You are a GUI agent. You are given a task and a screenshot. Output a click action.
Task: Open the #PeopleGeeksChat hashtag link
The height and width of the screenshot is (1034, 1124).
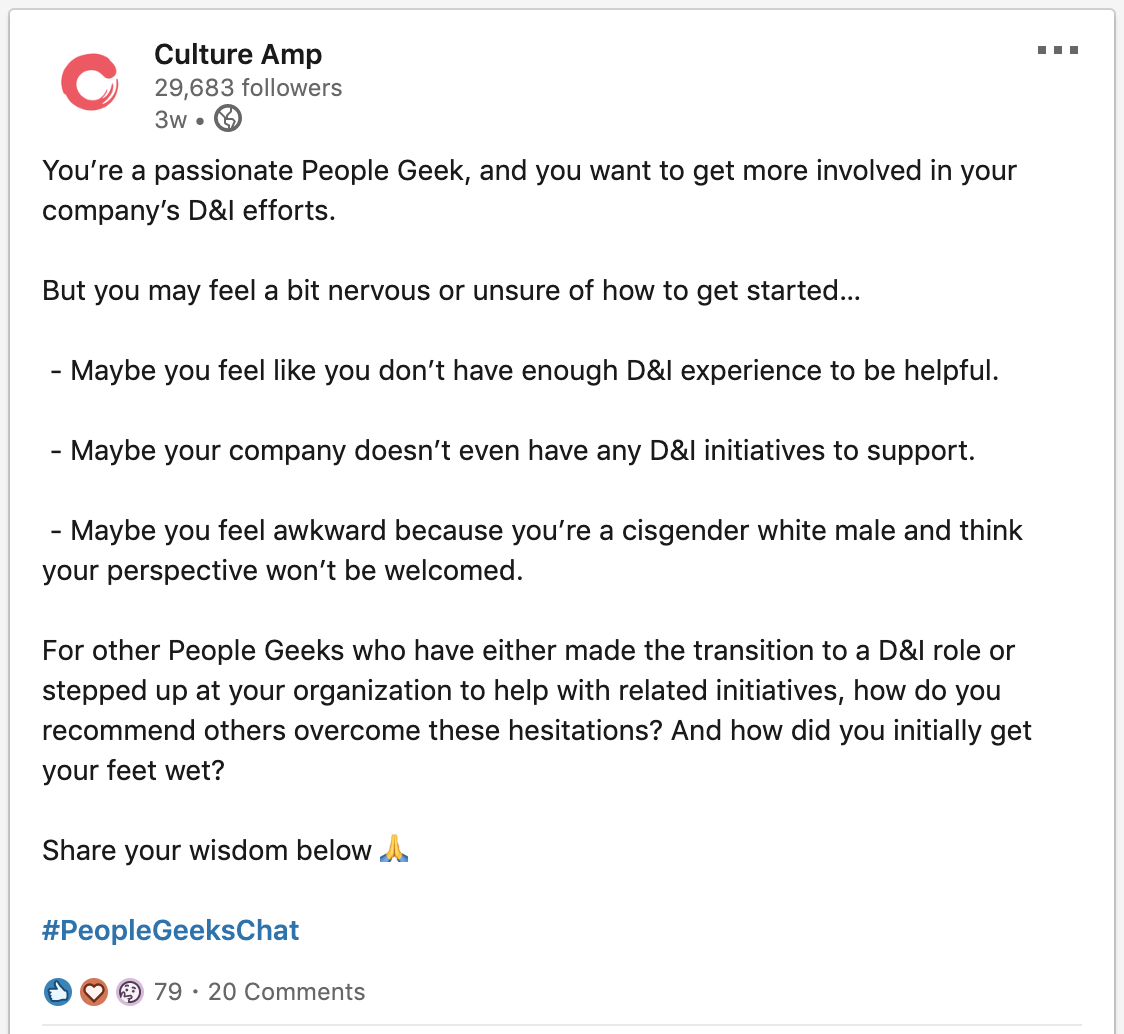171,931
